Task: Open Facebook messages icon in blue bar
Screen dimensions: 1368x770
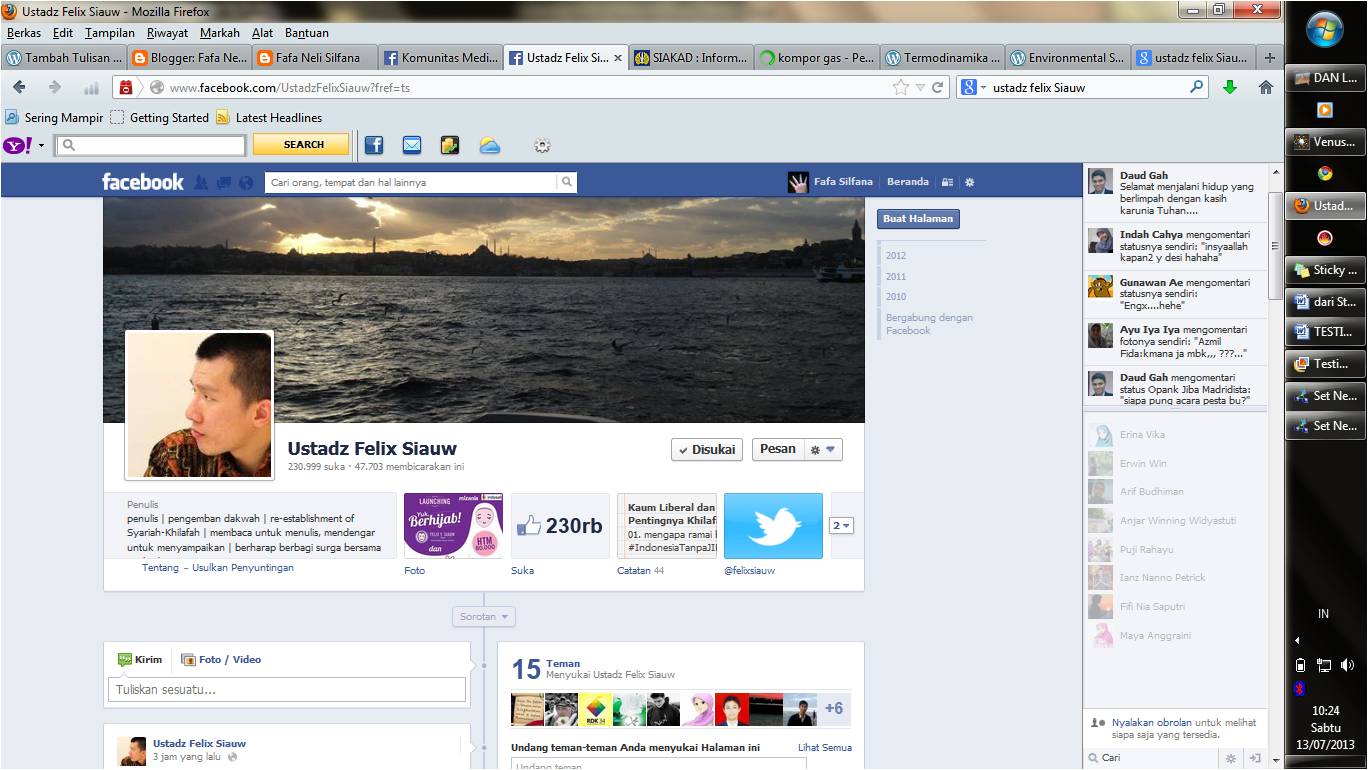Action: pos(222,183)
